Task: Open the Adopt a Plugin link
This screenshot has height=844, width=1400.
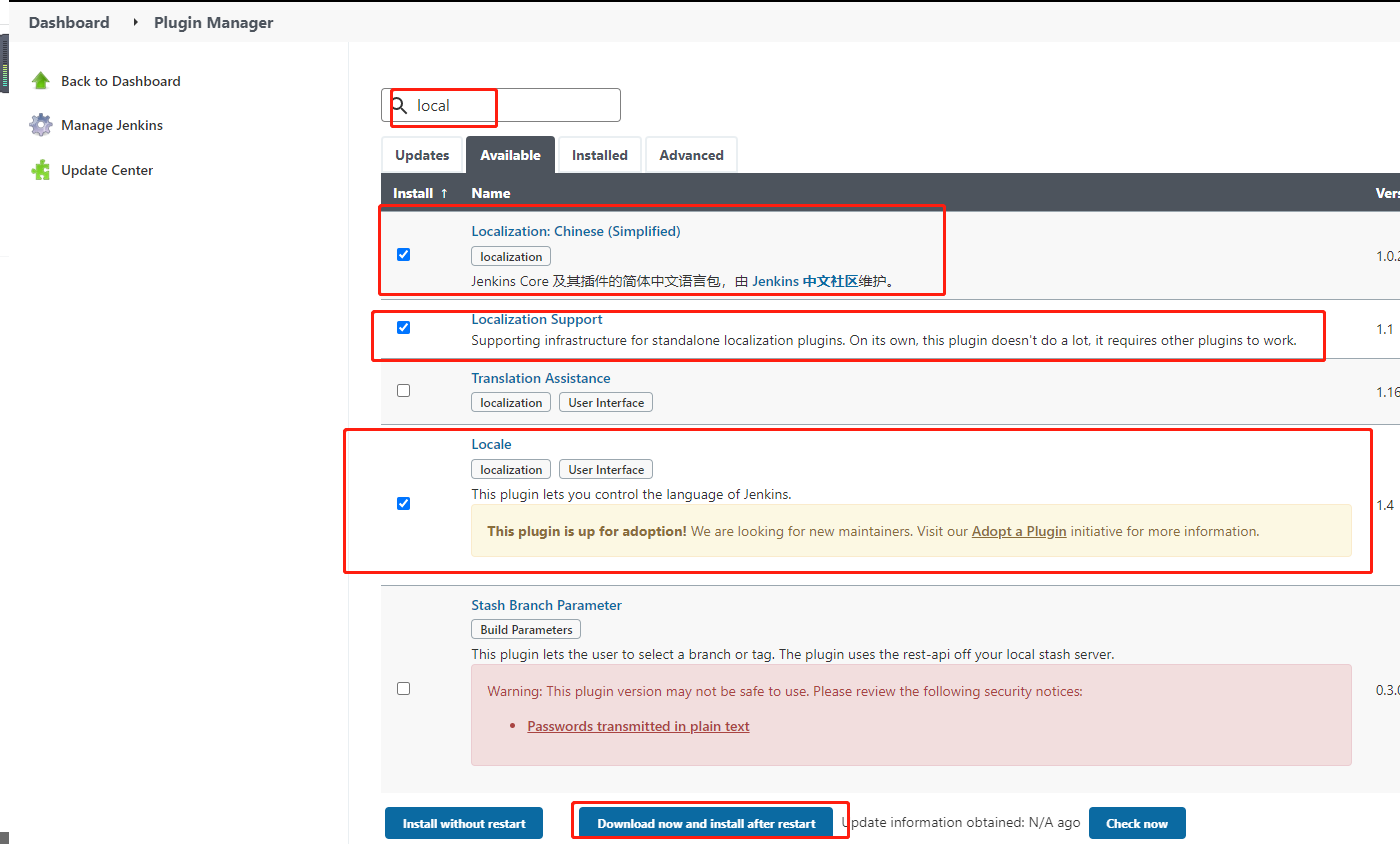Action: 1019,531
